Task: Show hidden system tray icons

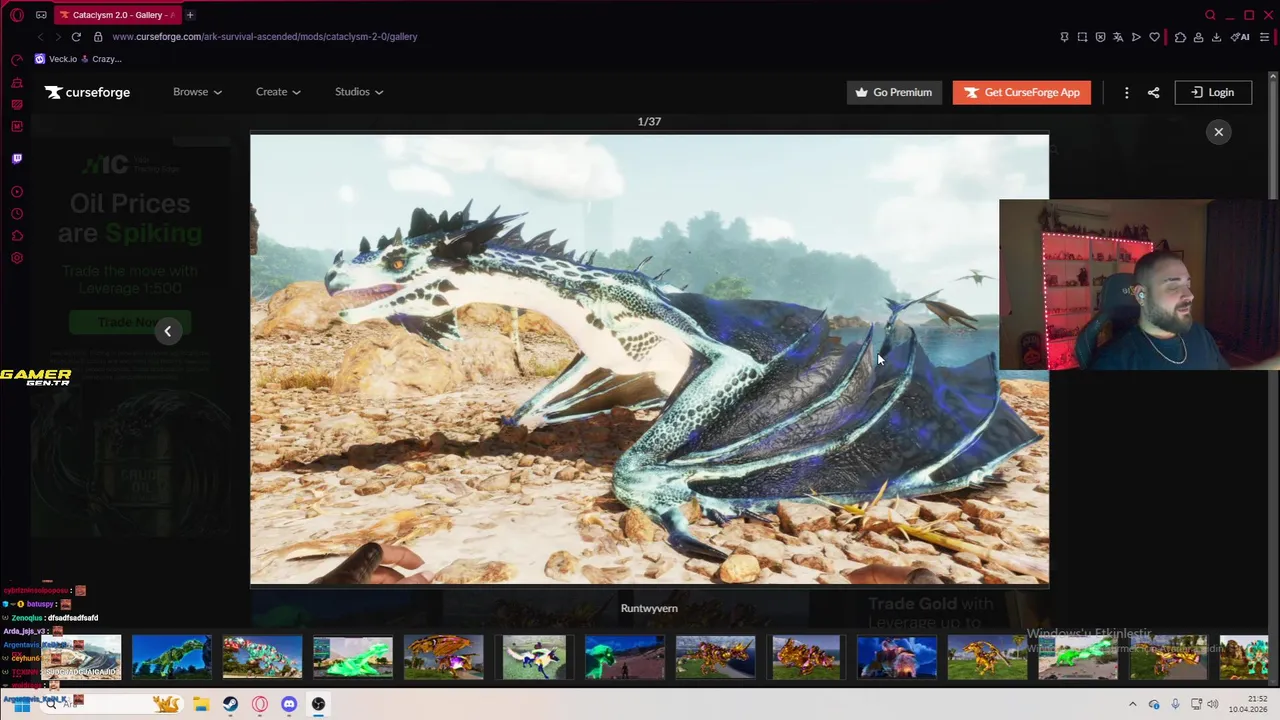Action: pos(1132,705)
